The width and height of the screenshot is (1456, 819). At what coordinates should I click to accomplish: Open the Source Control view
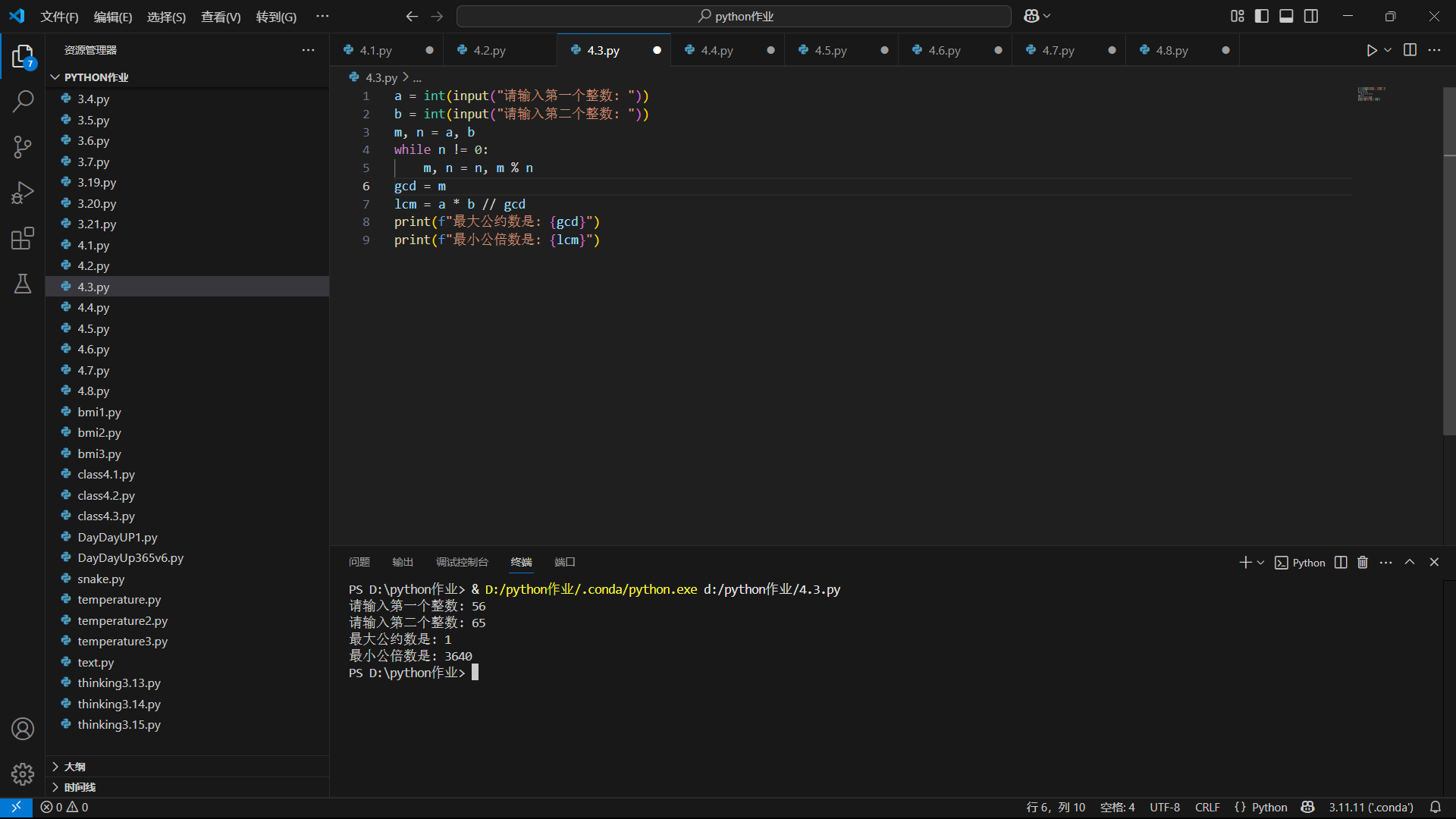pos(23,146)
